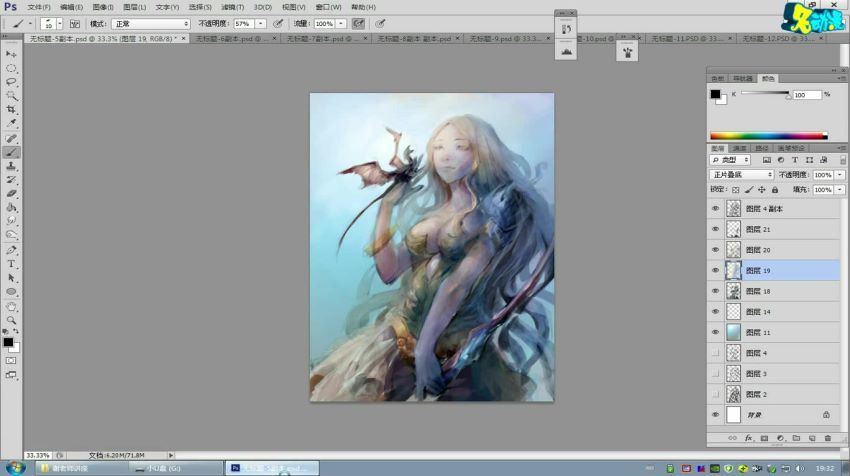
Task: Select the Eyedropper tool
Action: click(11, 123)
